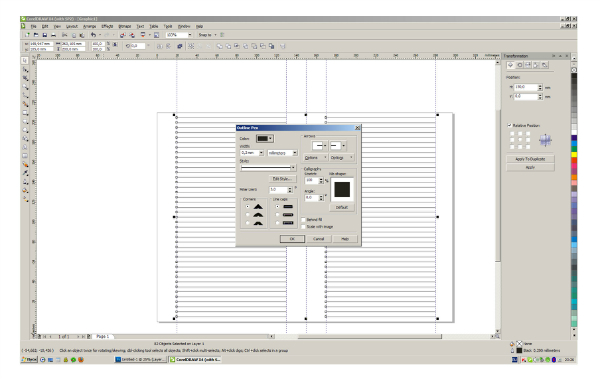Open the Position tab icon in Transformation docker
Screen dimensions: 600x379
(510, 65)
